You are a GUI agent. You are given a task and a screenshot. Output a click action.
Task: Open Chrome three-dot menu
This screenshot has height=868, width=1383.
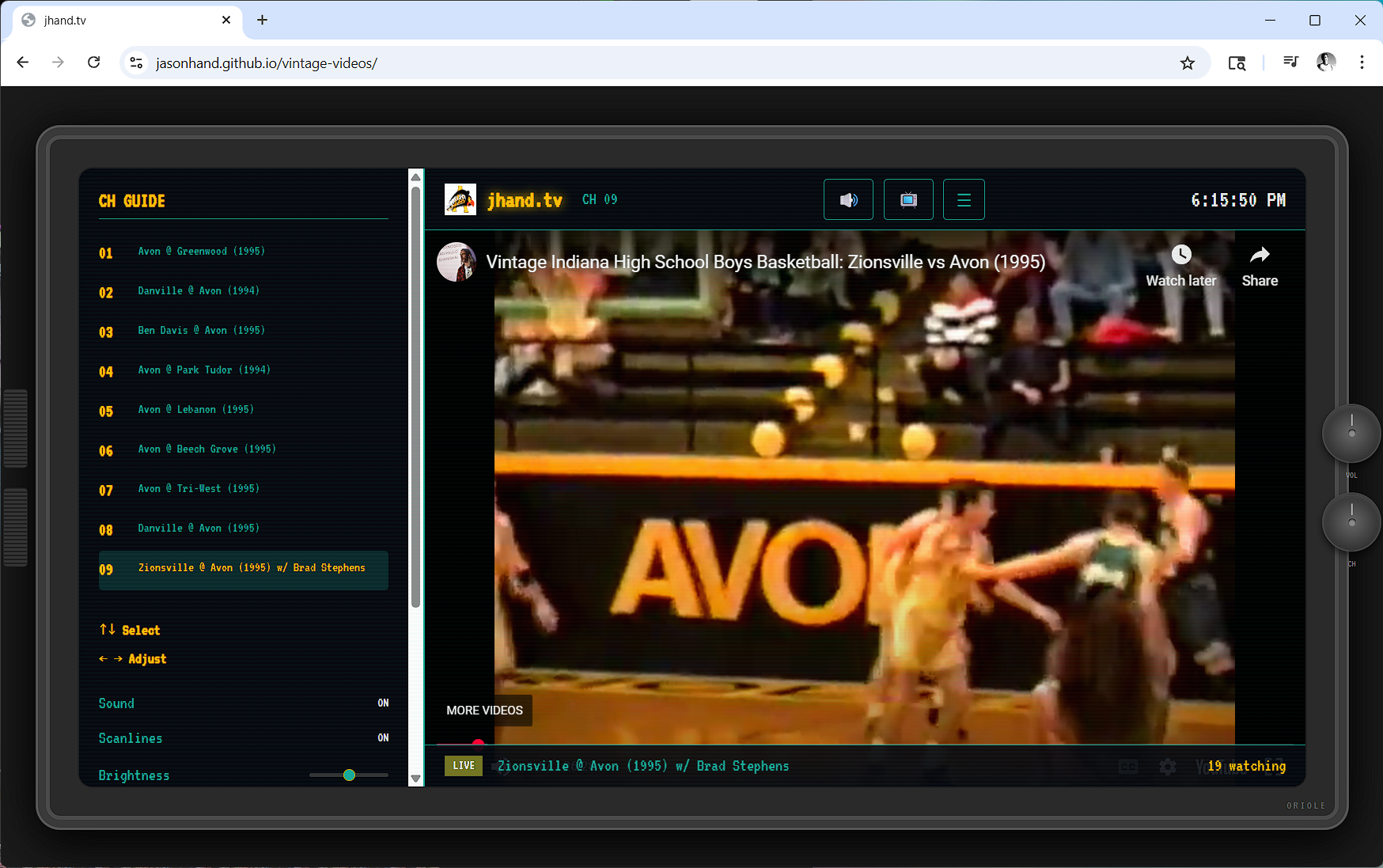point(1362,63)
